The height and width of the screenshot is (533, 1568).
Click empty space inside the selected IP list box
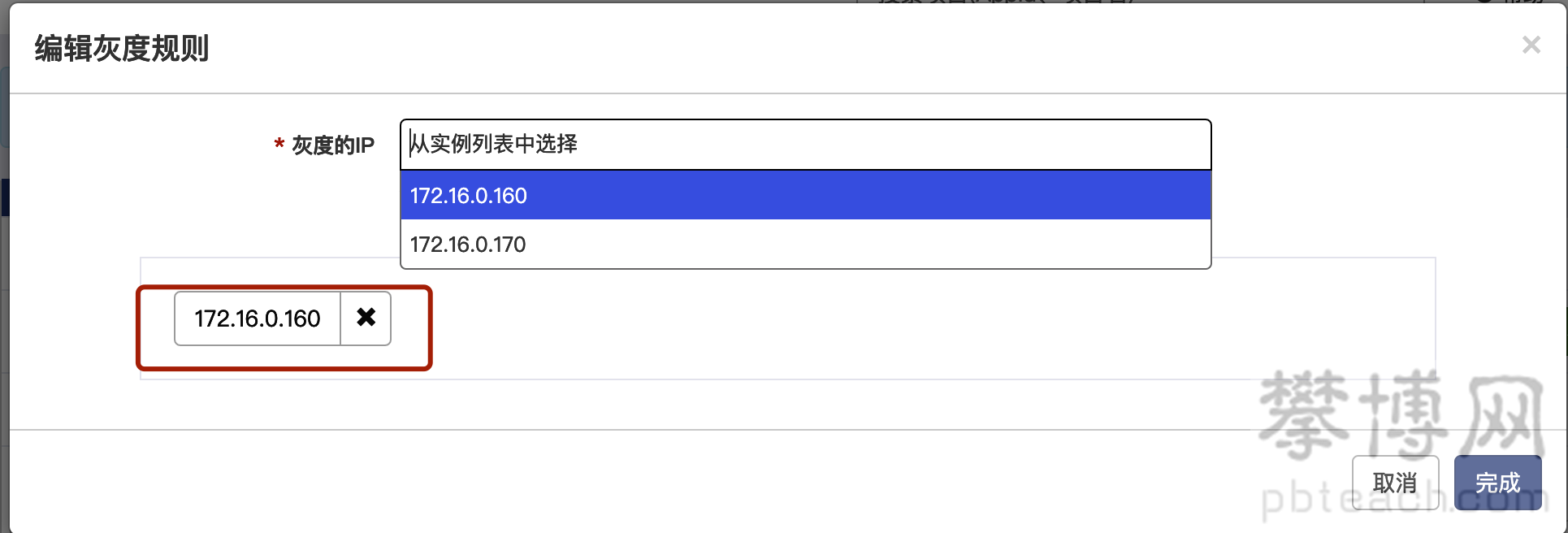(x=894, y=325)
